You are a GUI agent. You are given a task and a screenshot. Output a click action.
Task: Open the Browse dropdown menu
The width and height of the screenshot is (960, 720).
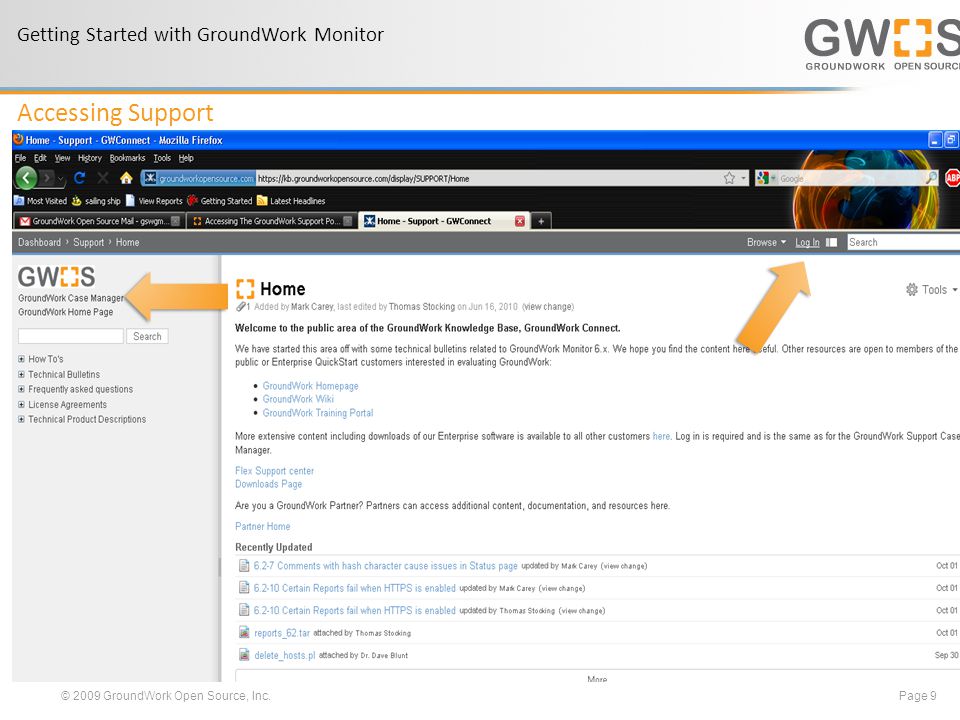pyautogui.click(x=766, y=242)
